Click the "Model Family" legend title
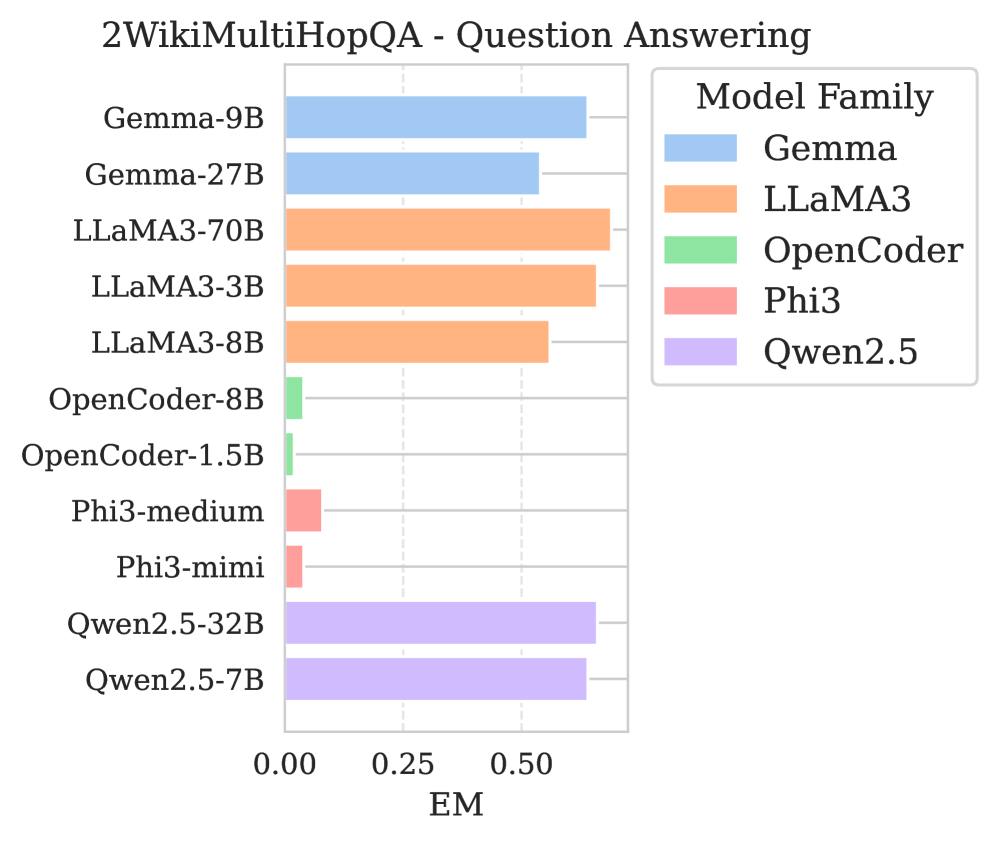The width and height of the screenshot is (998, 843). pos(814,98)
